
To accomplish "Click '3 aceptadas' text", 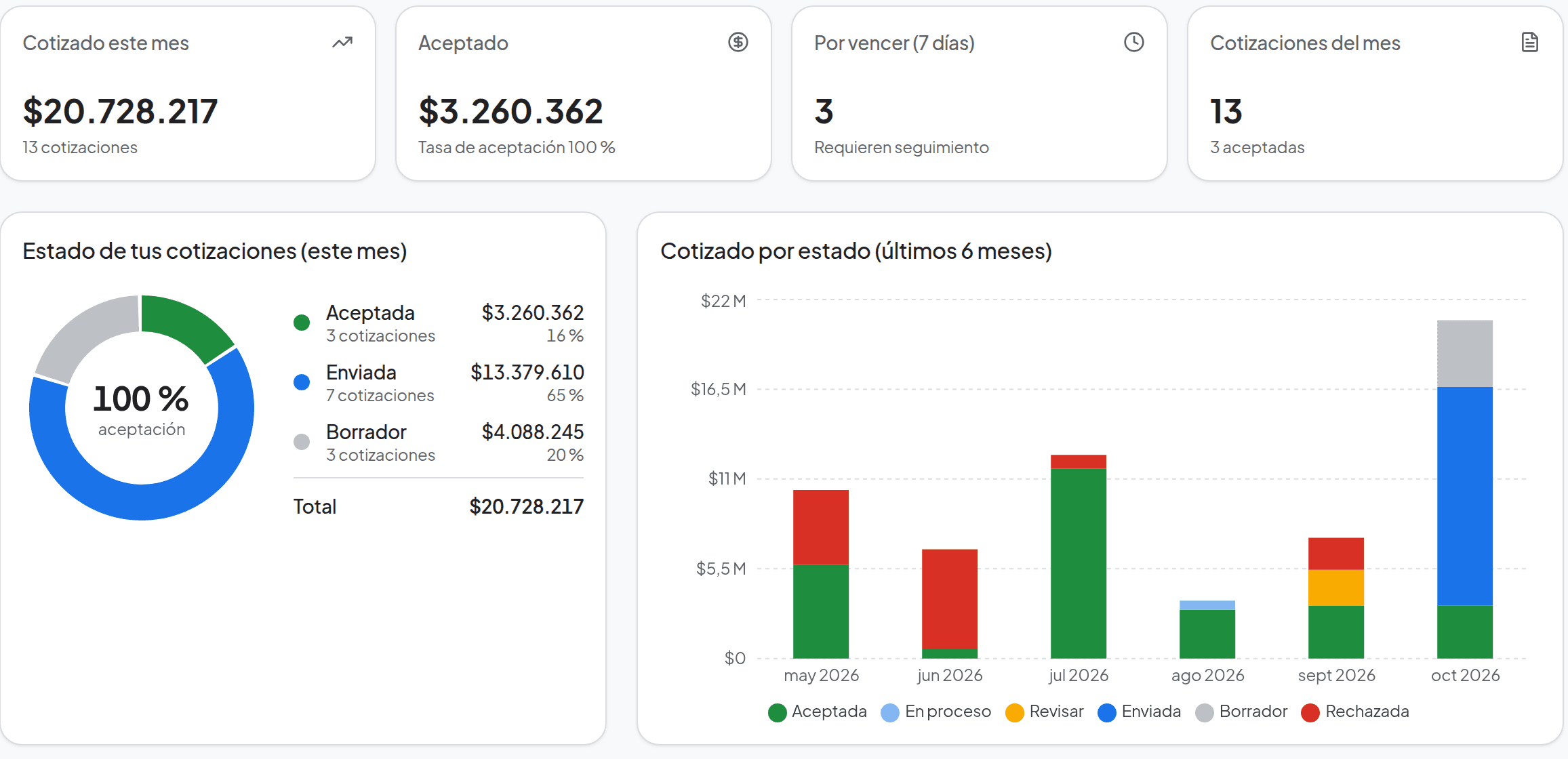I will 1257,147.
